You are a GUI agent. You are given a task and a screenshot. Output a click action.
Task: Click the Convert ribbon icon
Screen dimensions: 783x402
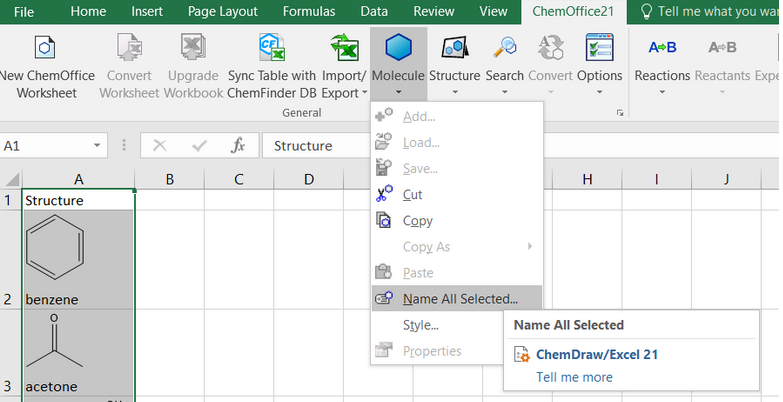pyautogui.click(x=550, y=47)
